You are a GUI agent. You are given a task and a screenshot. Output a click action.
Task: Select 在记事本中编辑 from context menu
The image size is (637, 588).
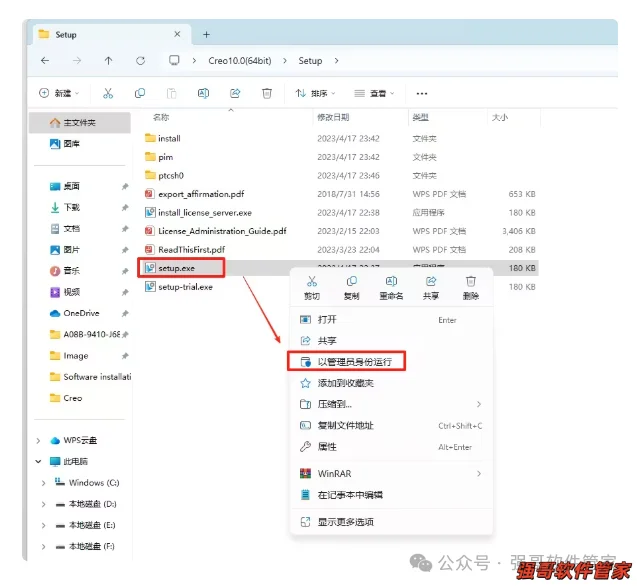391,495
